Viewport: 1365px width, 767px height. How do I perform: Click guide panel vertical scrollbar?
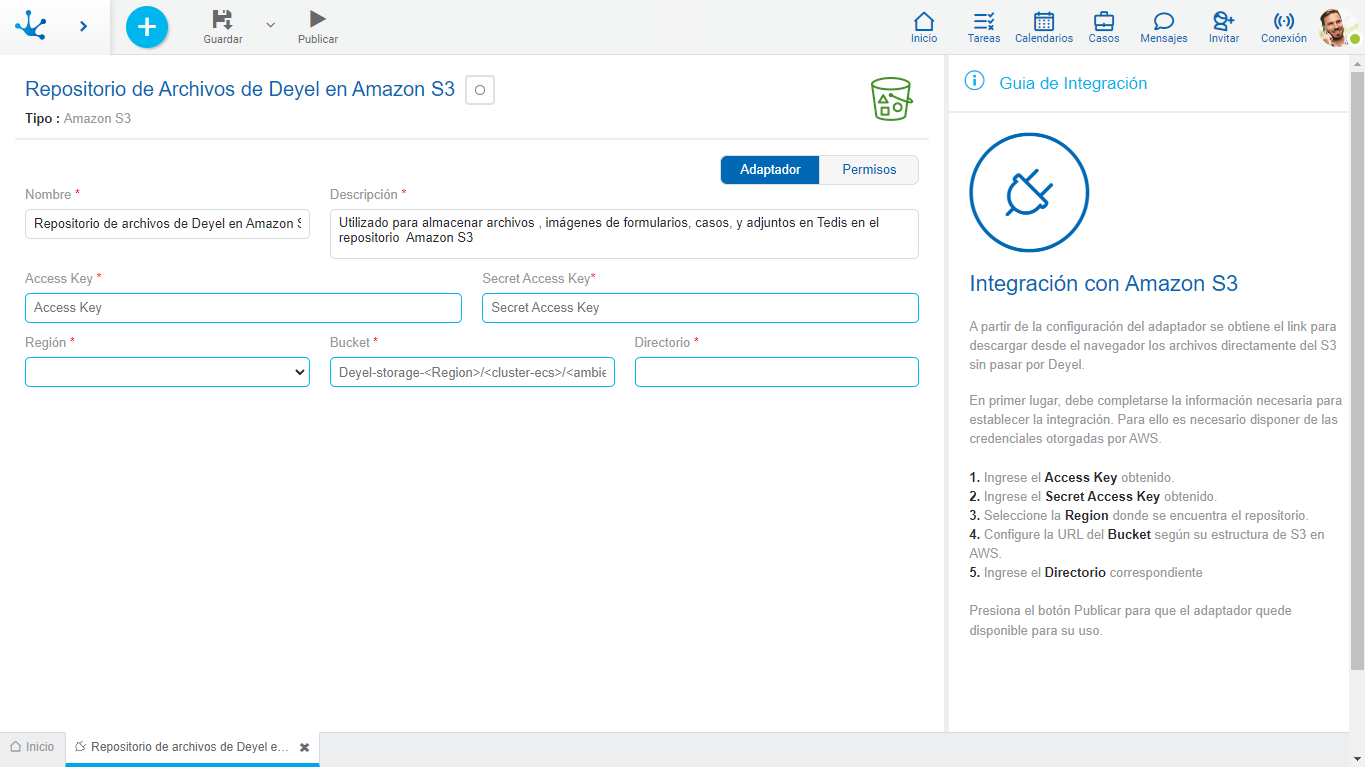click(x=1357, y=370)
